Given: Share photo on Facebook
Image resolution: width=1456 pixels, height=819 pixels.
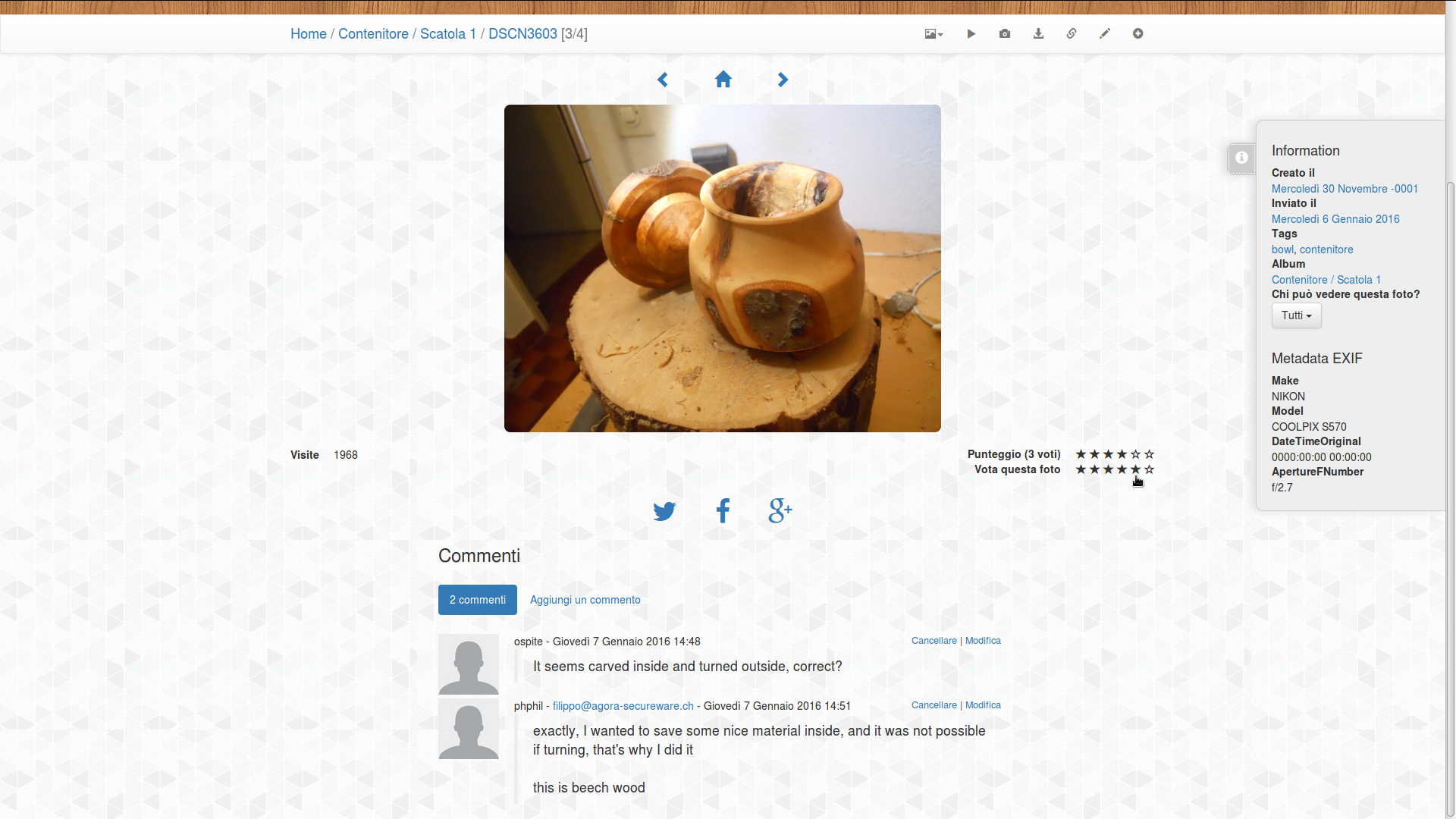Looking at the screenshot, I should [x=723, y=511].
